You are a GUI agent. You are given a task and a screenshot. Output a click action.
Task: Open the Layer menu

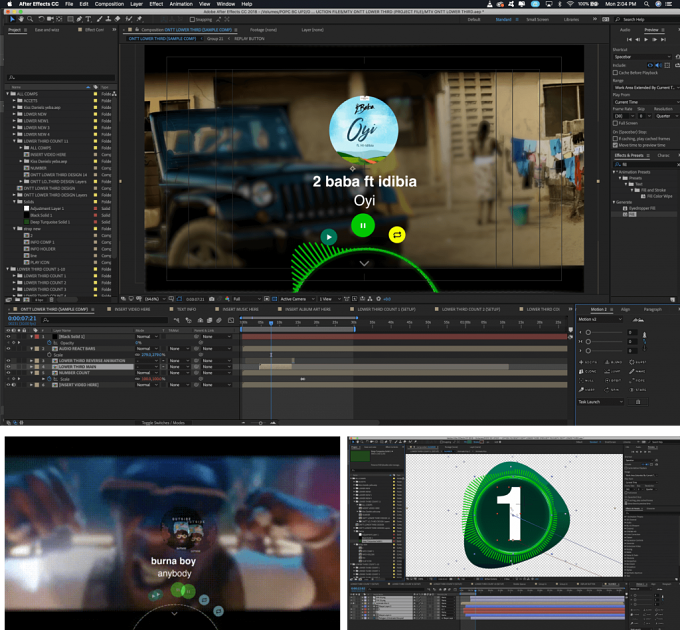pyautogui.click(x=137, y=4)
